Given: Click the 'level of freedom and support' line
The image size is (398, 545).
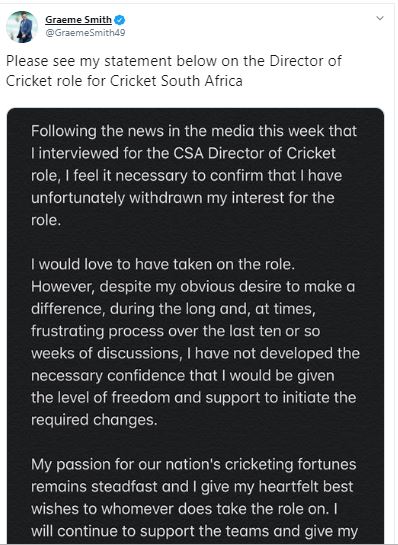Looking at the screenshot, I should click(194, 398).
